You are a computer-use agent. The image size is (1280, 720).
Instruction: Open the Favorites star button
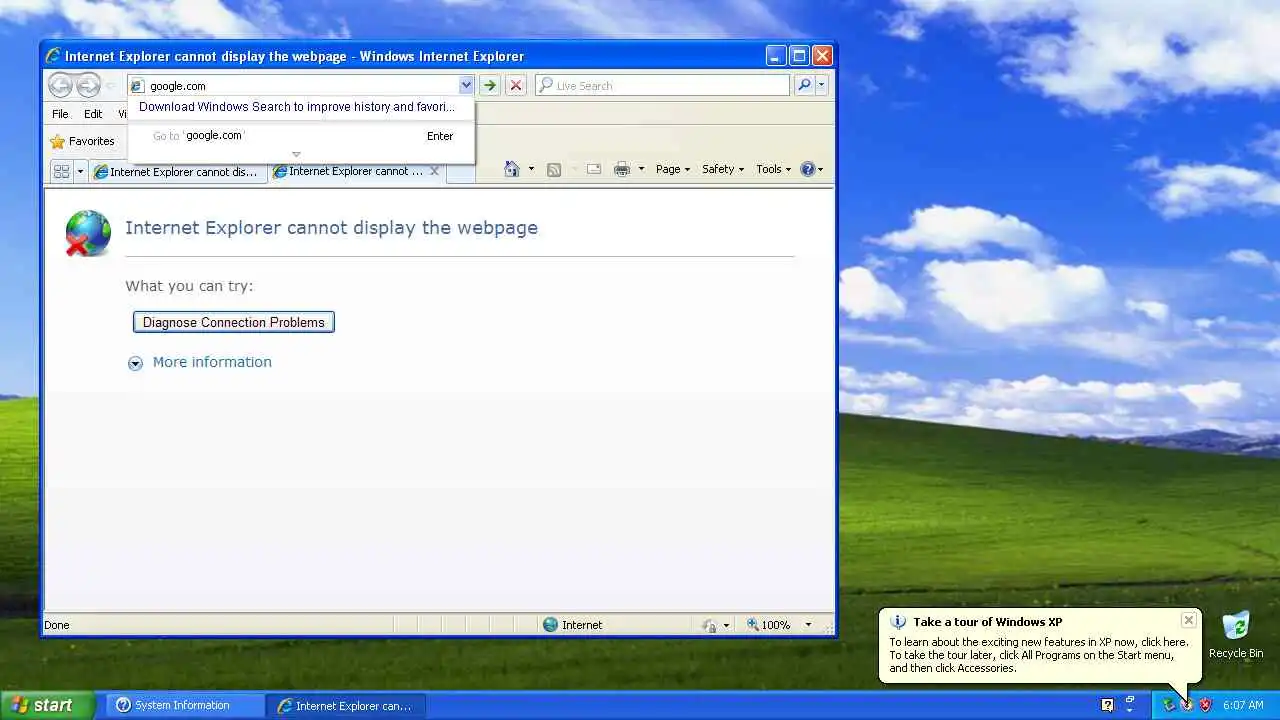pos(82,141)
